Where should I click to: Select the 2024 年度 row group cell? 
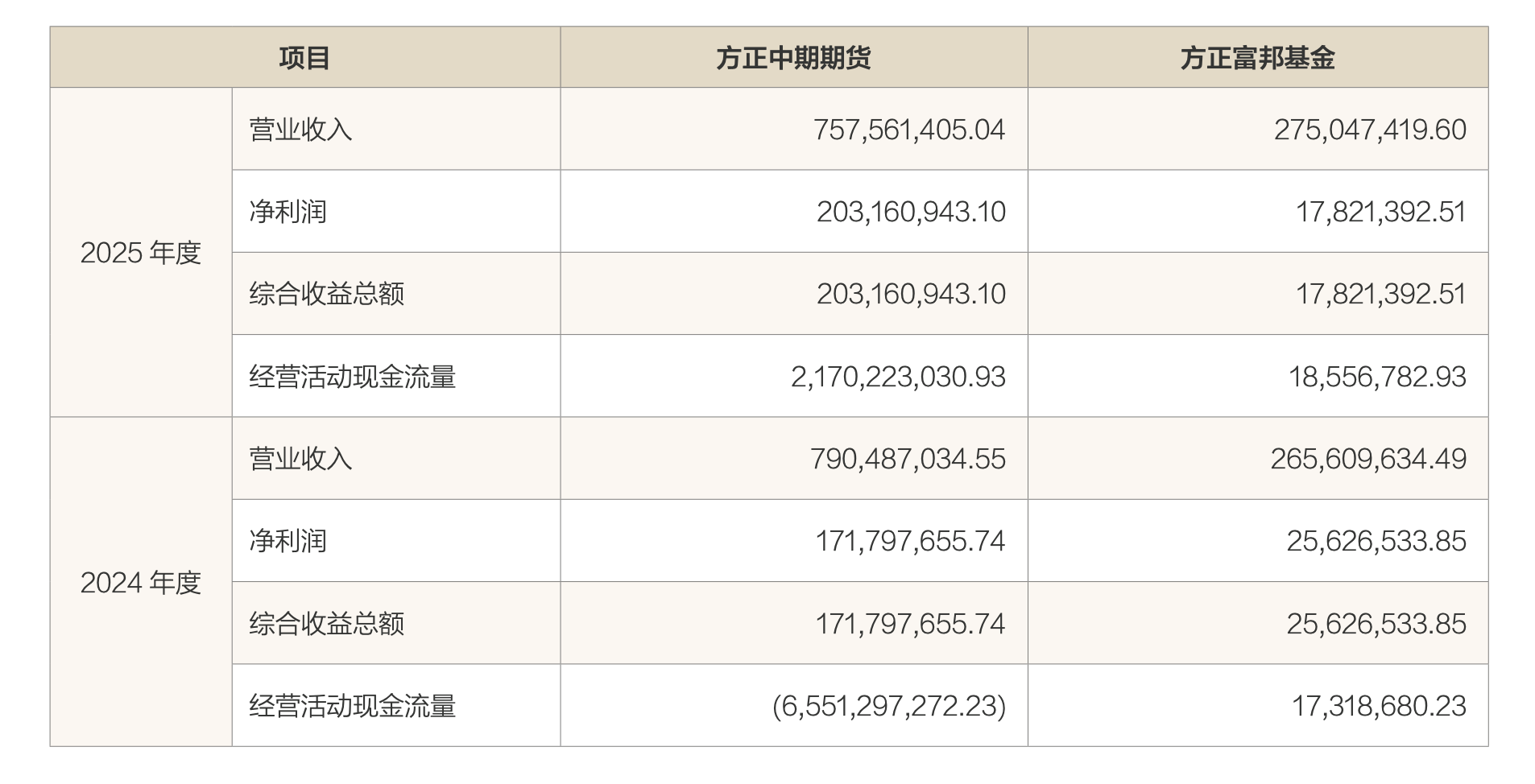[x=141, y=583]
